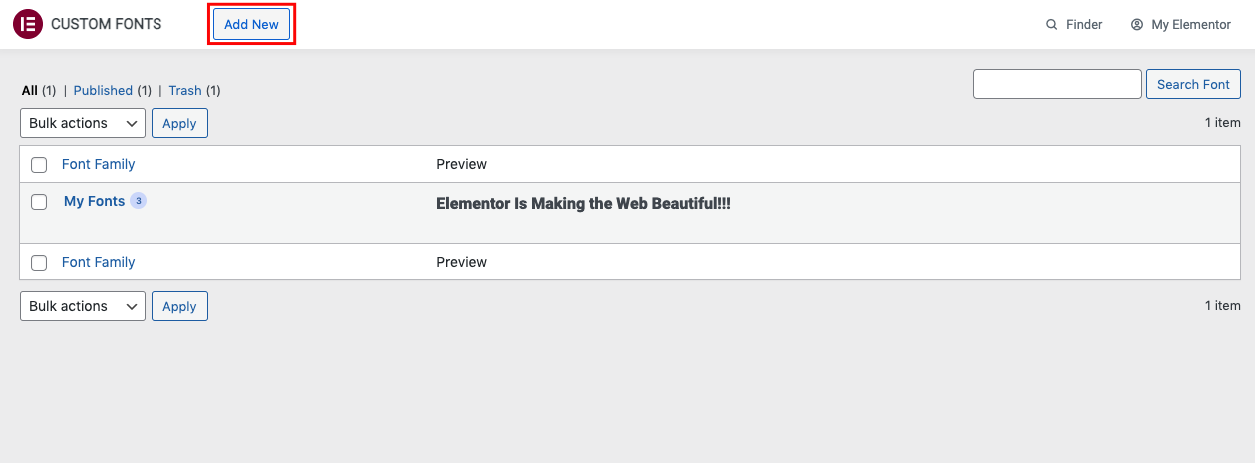Click the My Fonts count badge
This screenshot has width=1255, height=463.
pyautogui.click(x=139, y=201)
